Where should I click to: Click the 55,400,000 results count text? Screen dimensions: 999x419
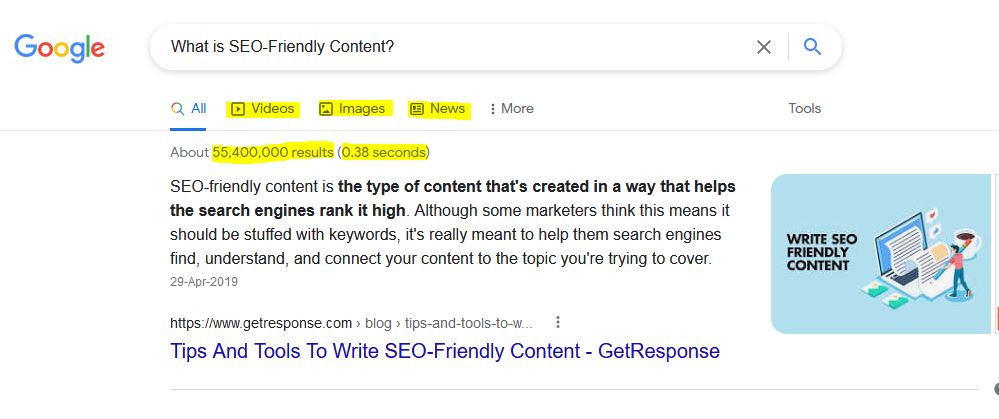pos(273,152)
